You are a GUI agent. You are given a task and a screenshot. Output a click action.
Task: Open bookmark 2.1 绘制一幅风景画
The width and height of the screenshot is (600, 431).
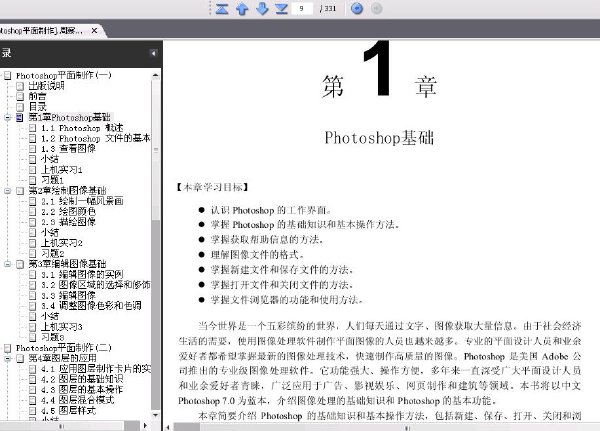82,201
